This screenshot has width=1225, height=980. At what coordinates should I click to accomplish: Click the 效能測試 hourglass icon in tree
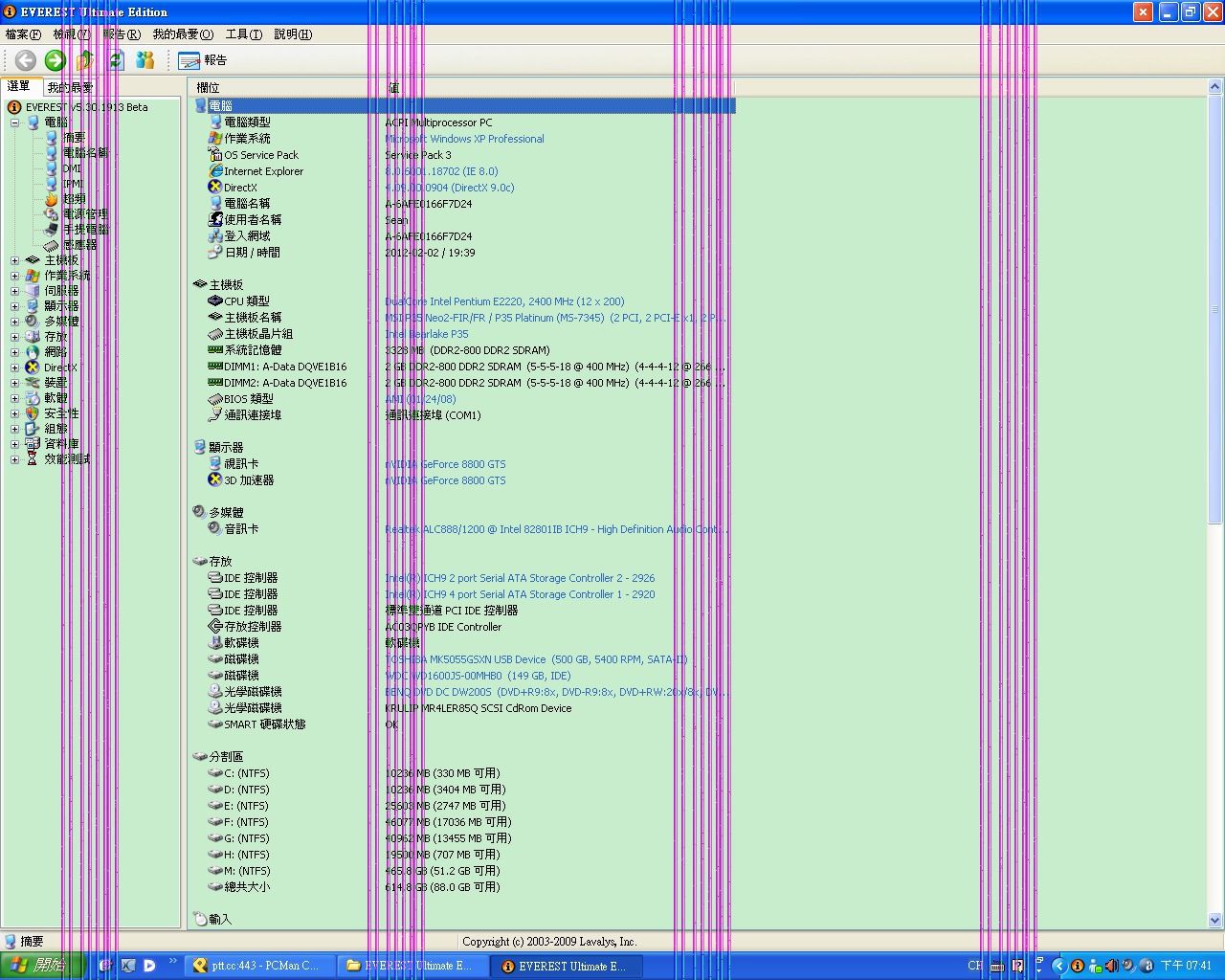tap(33, 459)
